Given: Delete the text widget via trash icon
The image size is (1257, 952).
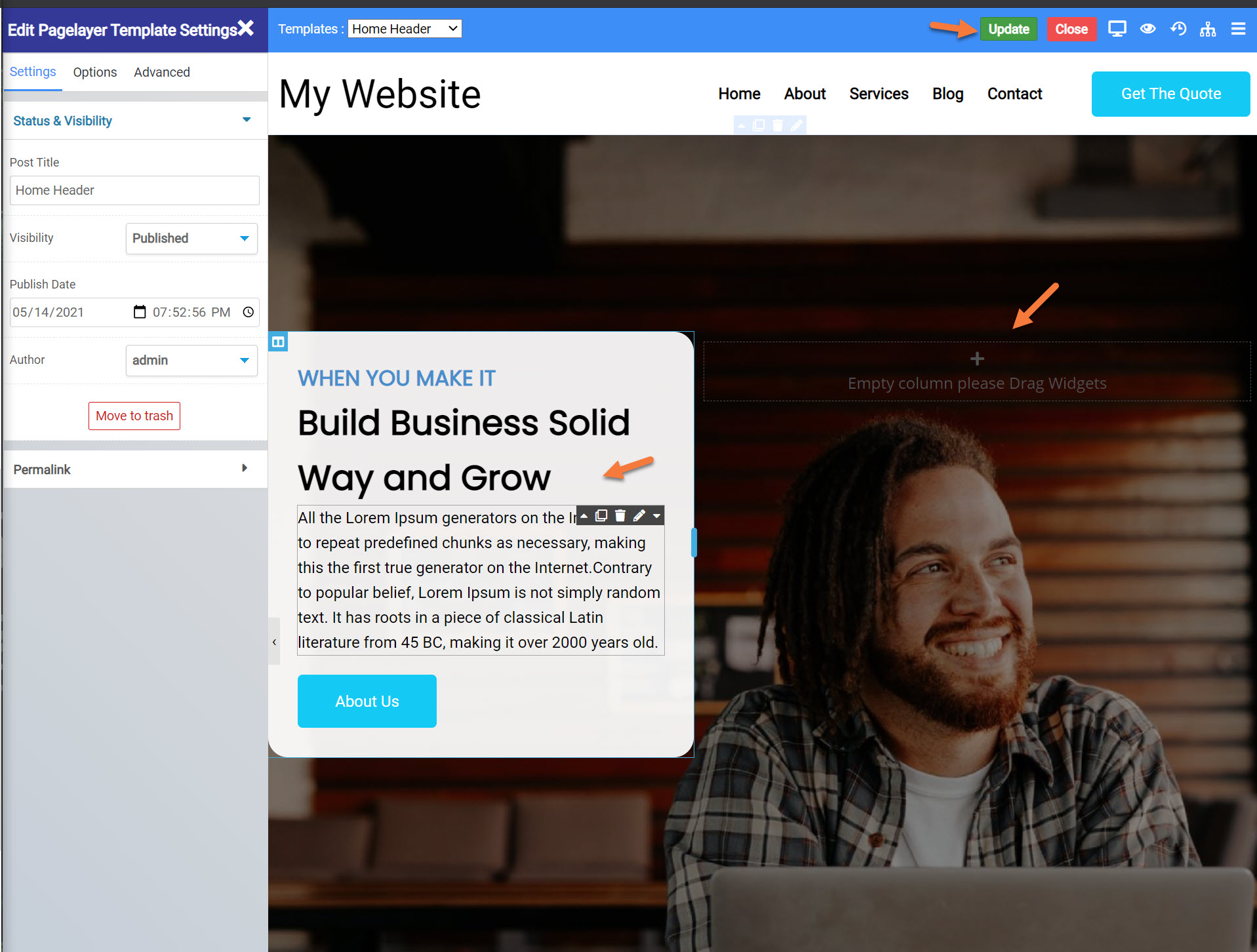Looking at the screenshot, I should 620,516.
